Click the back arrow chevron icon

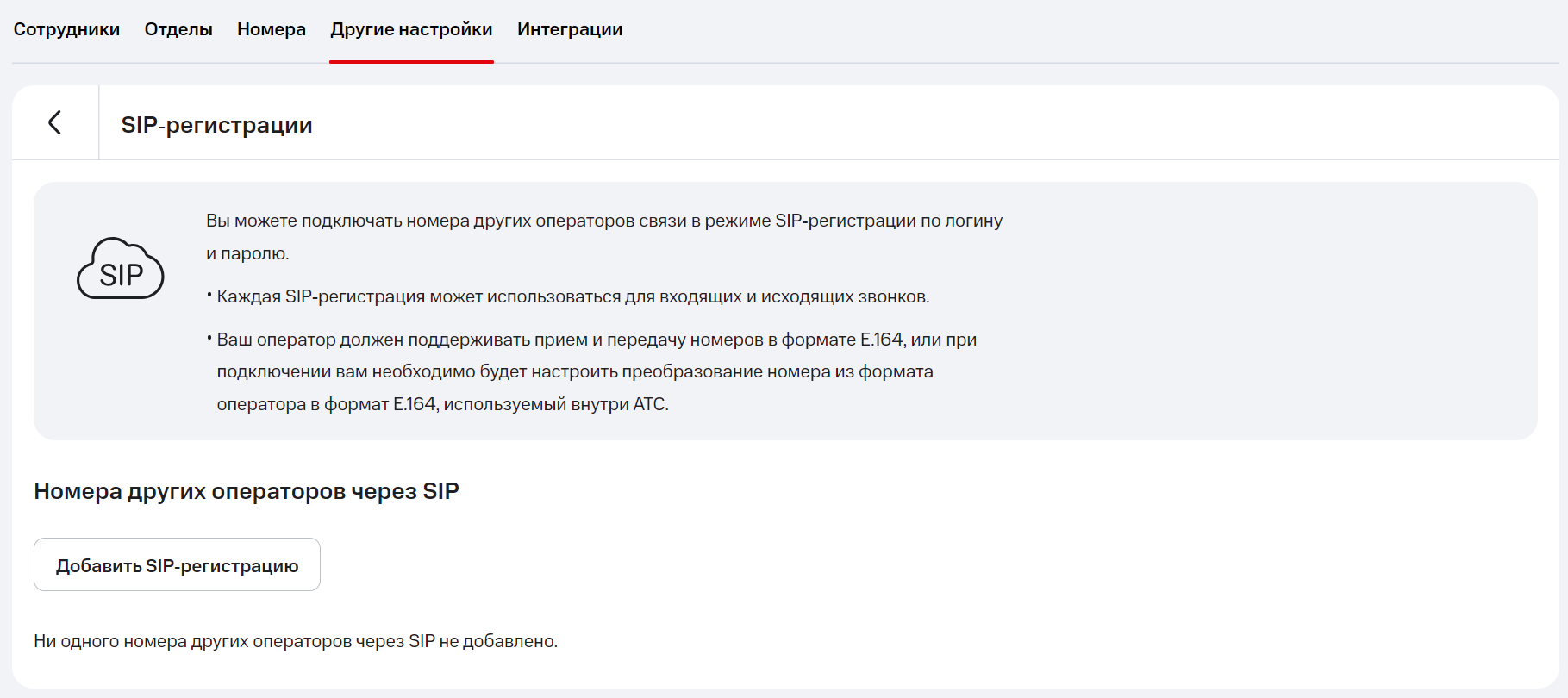(54, 122)
